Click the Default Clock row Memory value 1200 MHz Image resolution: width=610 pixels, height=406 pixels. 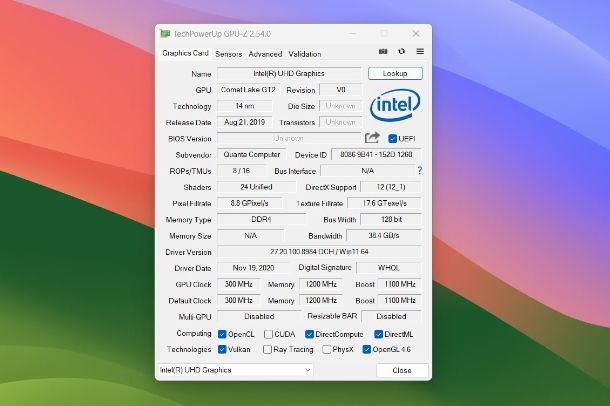(x=321, y=300)
